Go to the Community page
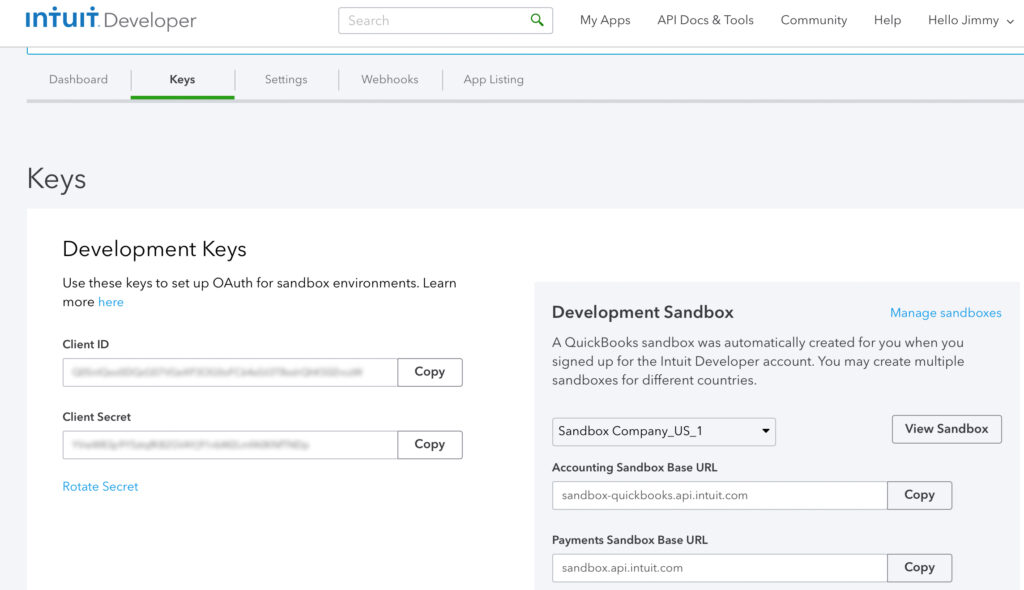The image size is (1024, 590). (814, 20)
